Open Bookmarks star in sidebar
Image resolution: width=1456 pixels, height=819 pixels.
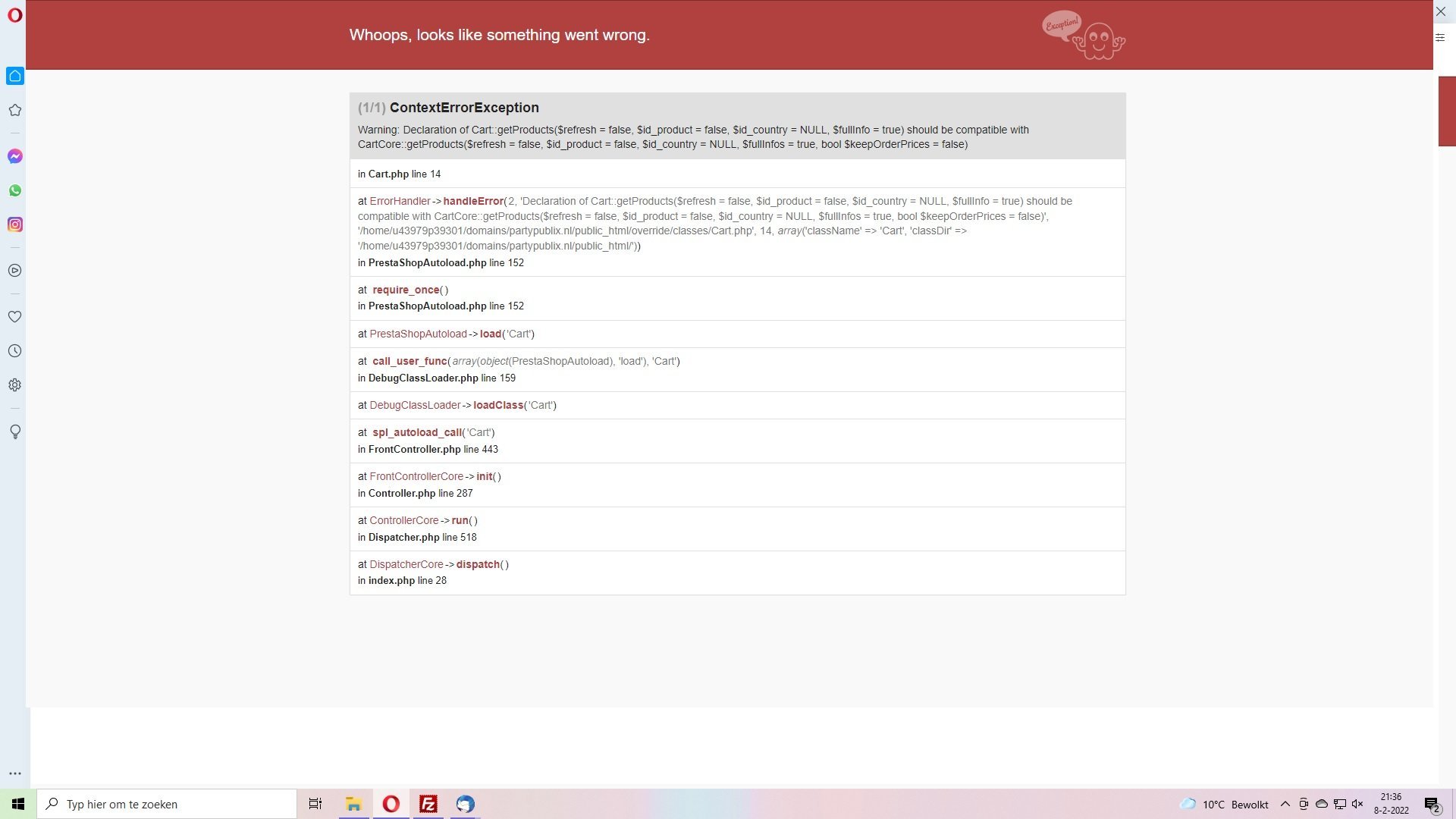tap(15, 111)
